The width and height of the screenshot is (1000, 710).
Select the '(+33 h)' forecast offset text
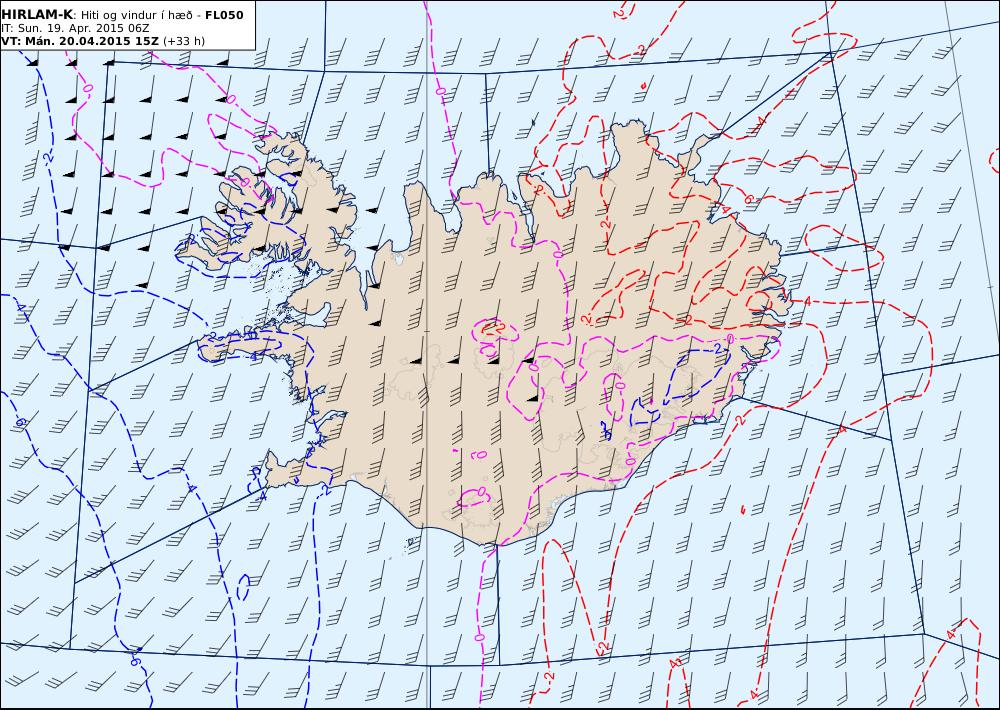(x=184, y=41)
